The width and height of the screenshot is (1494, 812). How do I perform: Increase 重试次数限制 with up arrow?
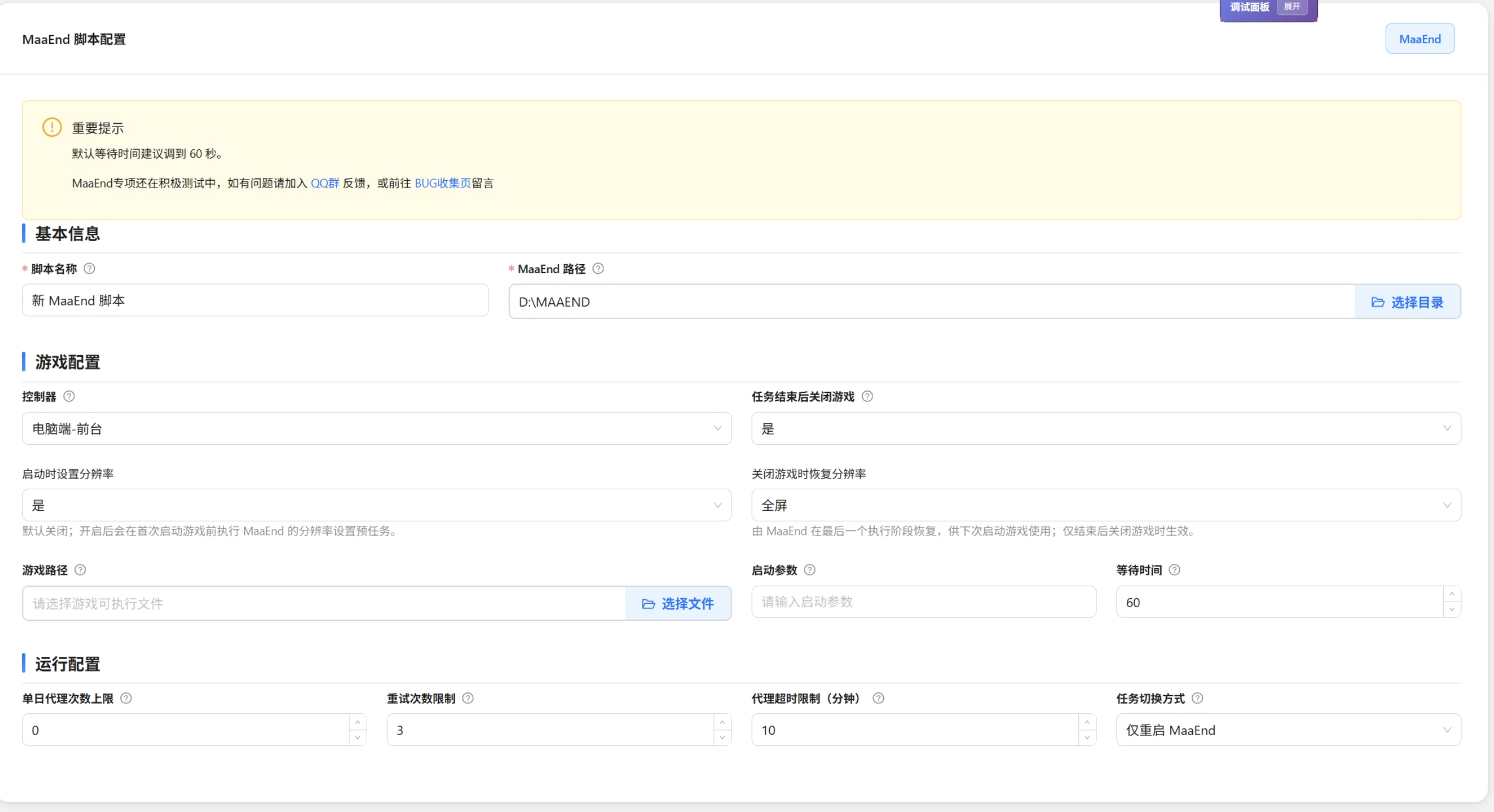pyautogui.click(x=722, y=722)
